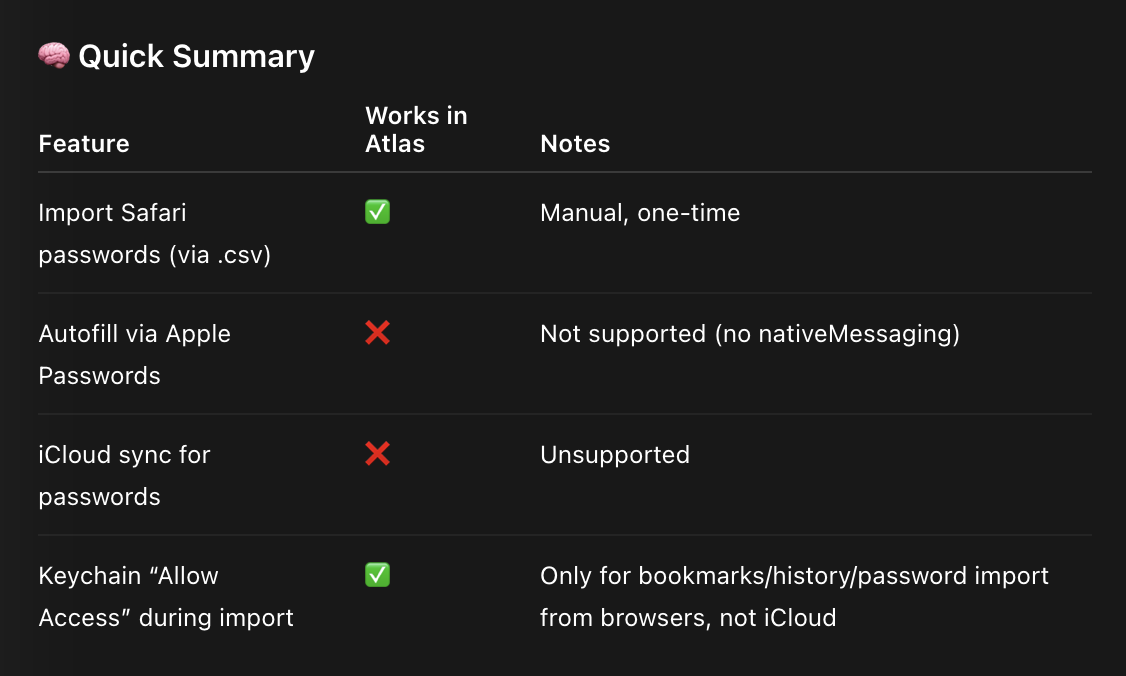1126x676 pixels.
Task: Click the "from browsers, not iCloud" line
Action: tap(688, 618)
